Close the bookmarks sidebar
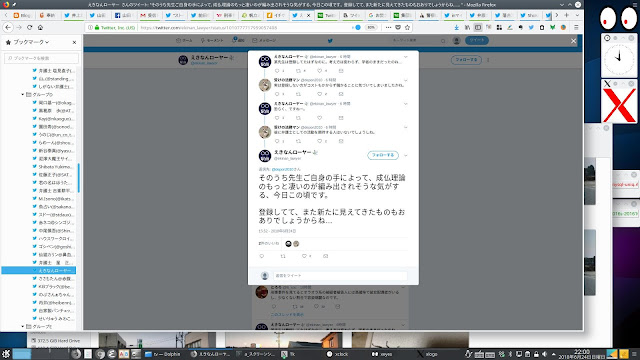The height and width of the screenshot is (360, 640). (74, 42)
